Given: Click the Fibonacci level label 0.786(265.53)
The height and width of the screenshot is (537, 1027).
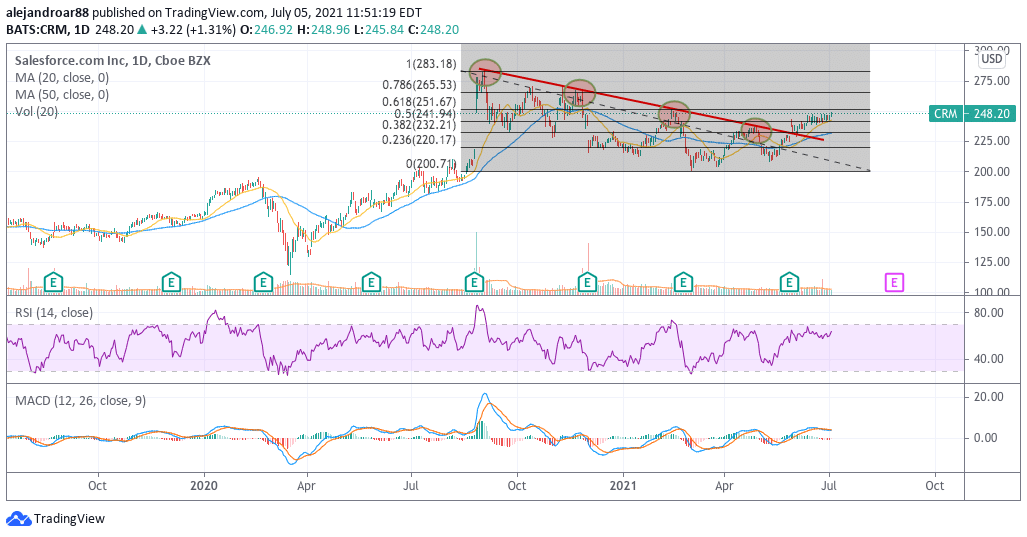Looking at the screenshot, I should click(419, 85).
